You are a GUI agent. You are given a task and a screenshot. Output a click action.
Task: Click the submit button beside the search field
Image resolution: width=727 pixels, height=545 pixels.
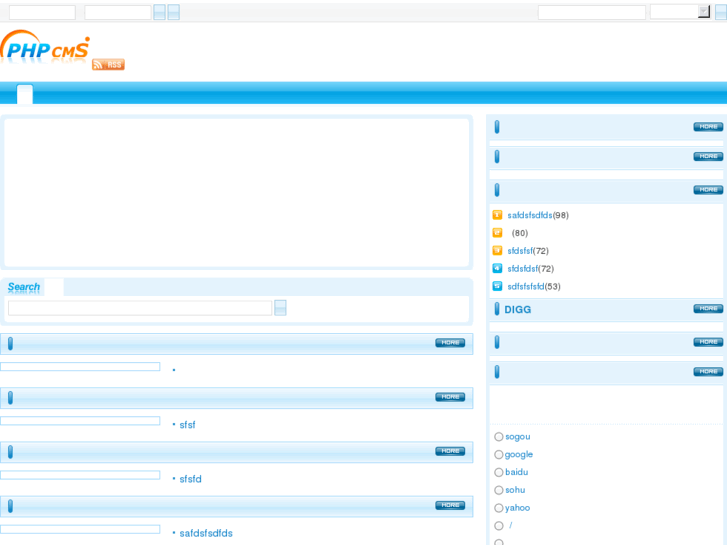(x=280, y=308)
